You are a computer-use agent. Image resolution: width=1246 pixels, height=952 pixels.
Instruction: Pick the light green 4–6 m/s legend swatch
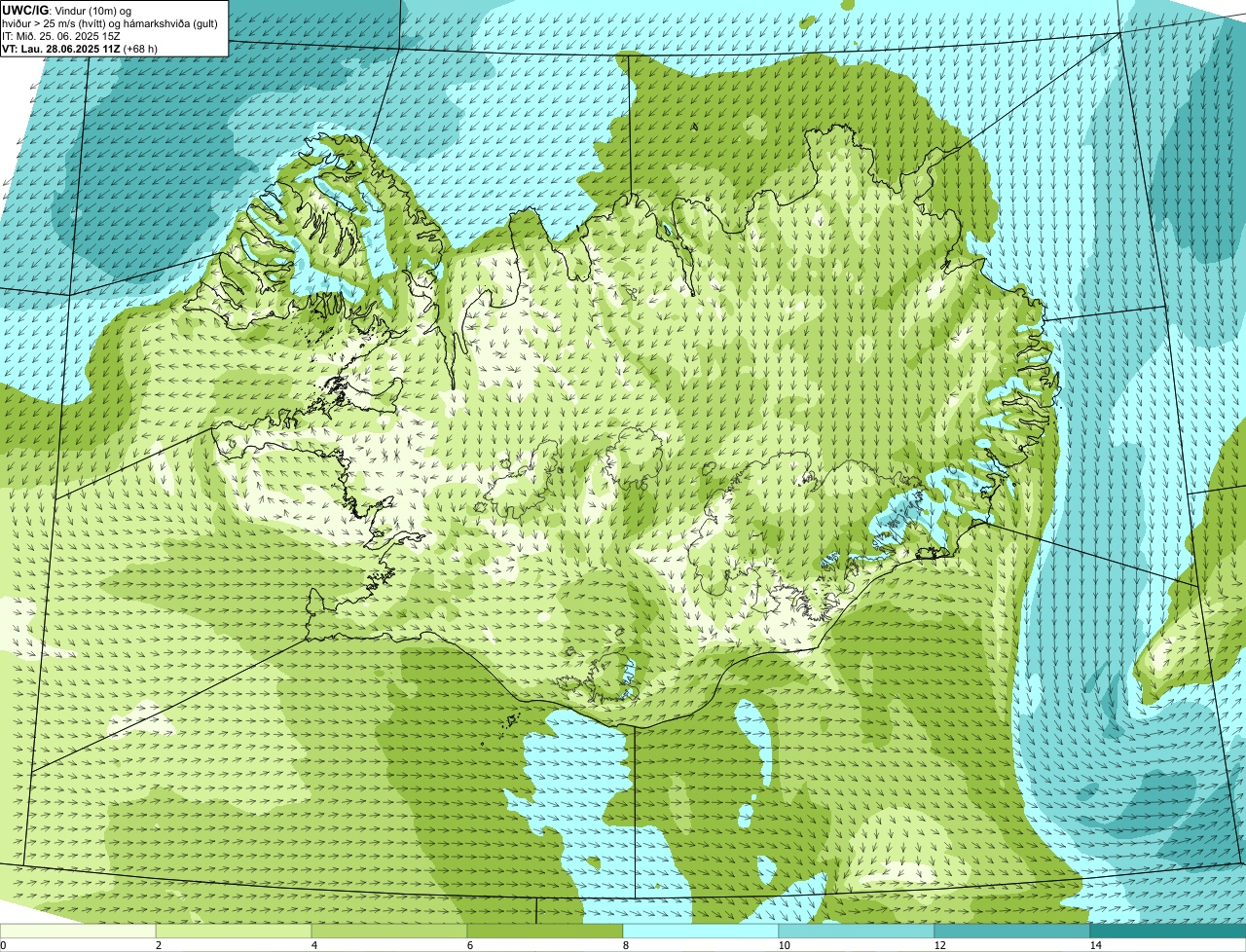389,932
